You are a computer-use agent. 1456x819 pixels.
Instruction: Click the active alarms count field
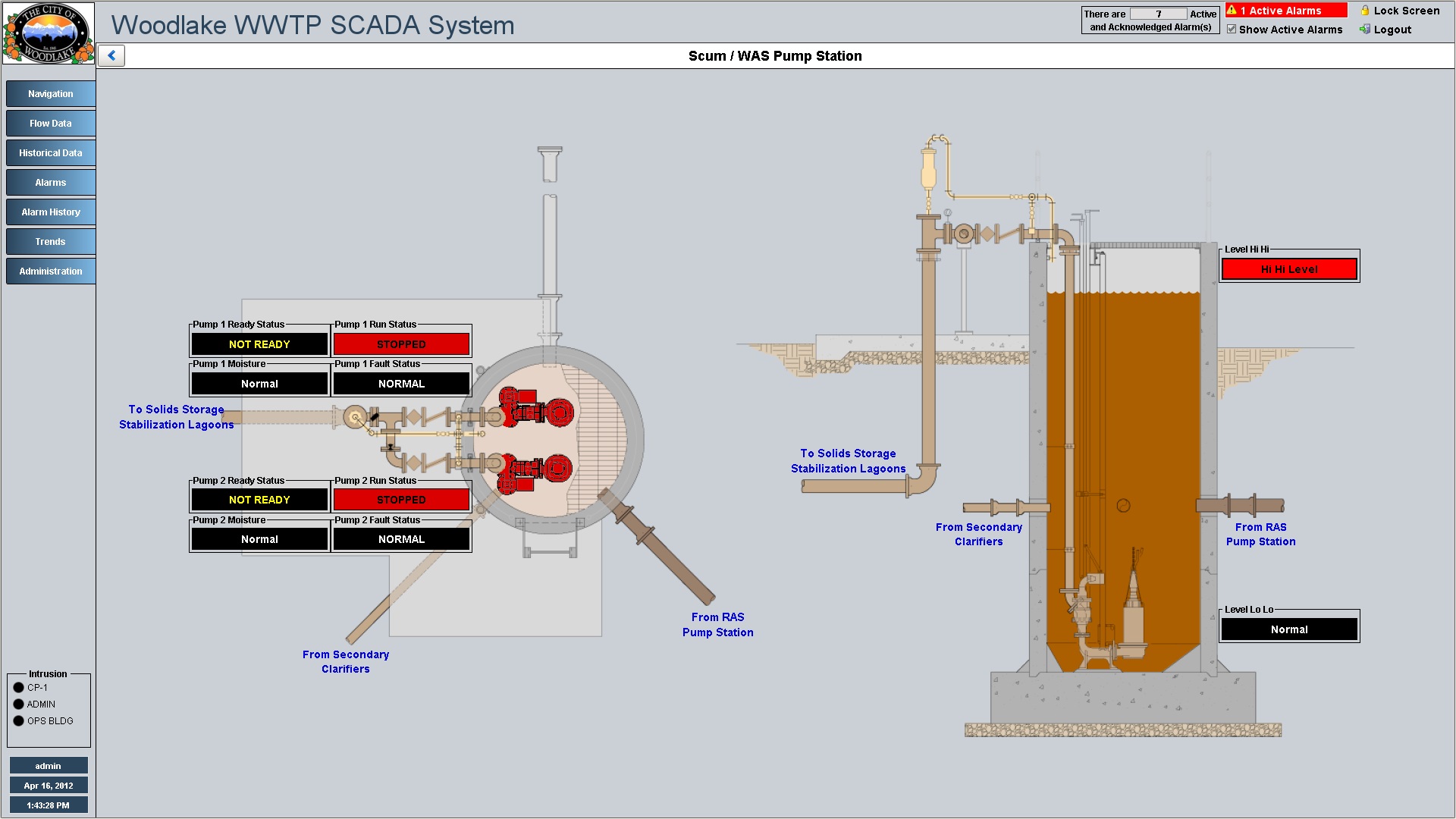click(x=1158, y=14)
